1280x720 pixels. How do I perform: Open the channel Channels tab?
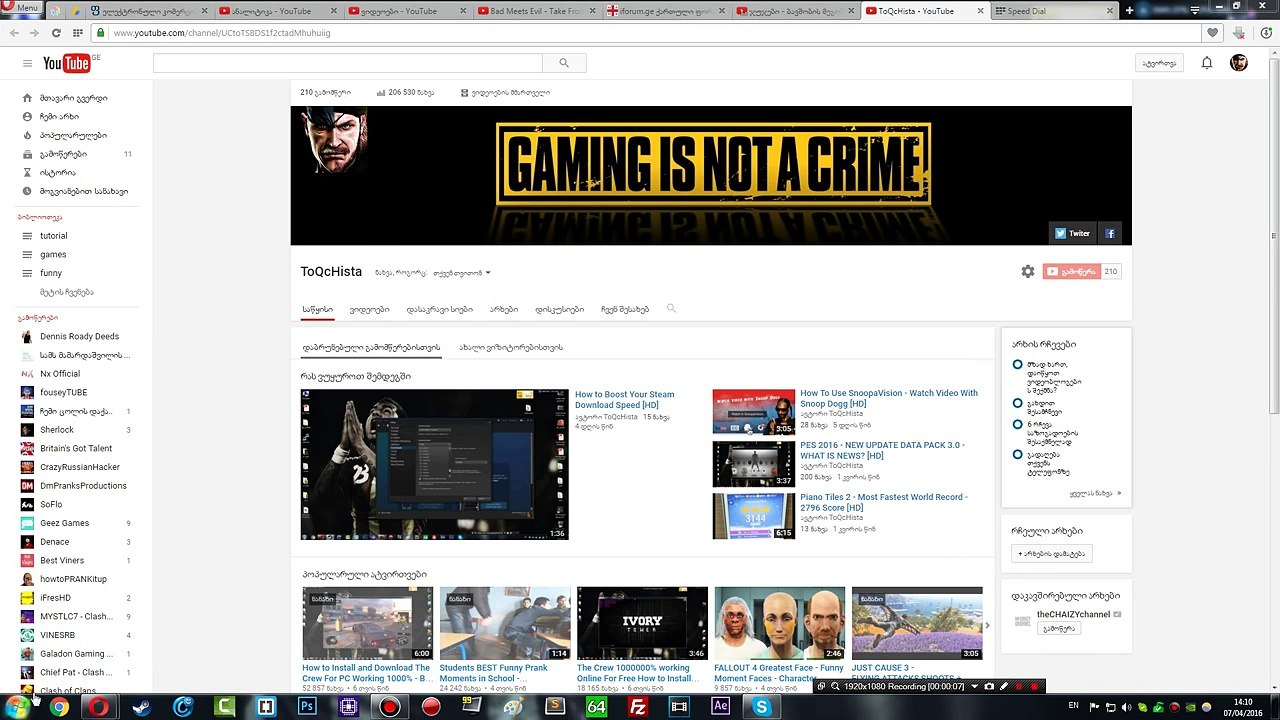tap(504, 309)
